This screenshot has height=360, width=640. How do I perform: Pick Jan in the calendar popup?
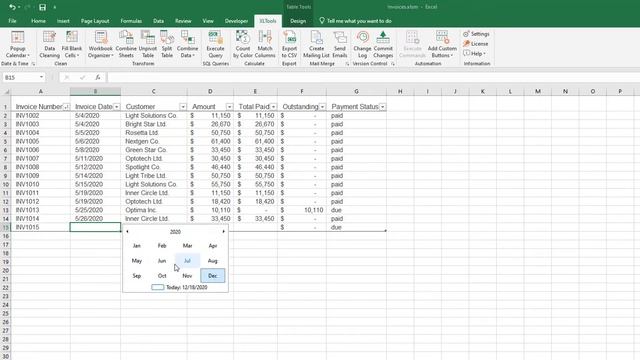pyautogui.click(x=137, y=246)
